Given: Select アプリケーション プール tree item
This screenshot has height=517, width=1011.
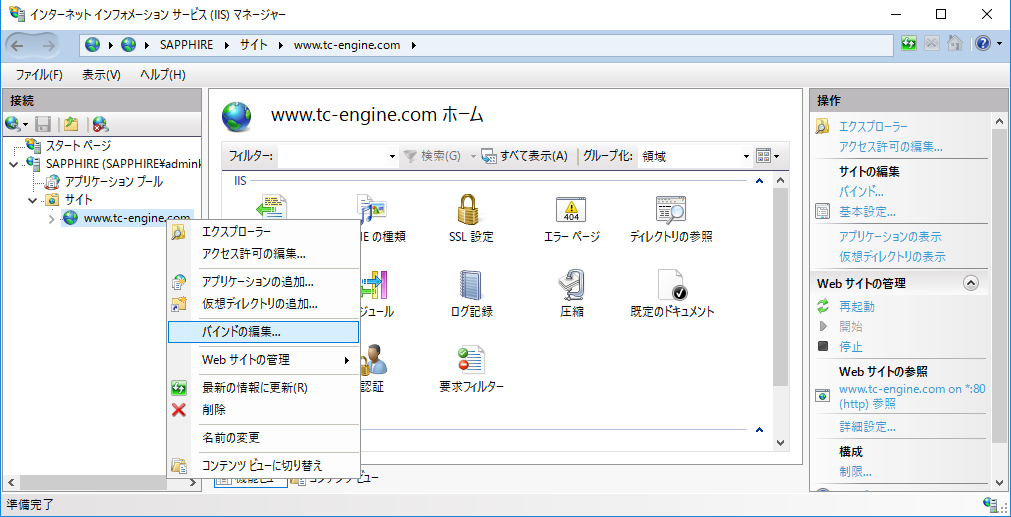Looking at the screenshot, I should (x=113, y=182).
